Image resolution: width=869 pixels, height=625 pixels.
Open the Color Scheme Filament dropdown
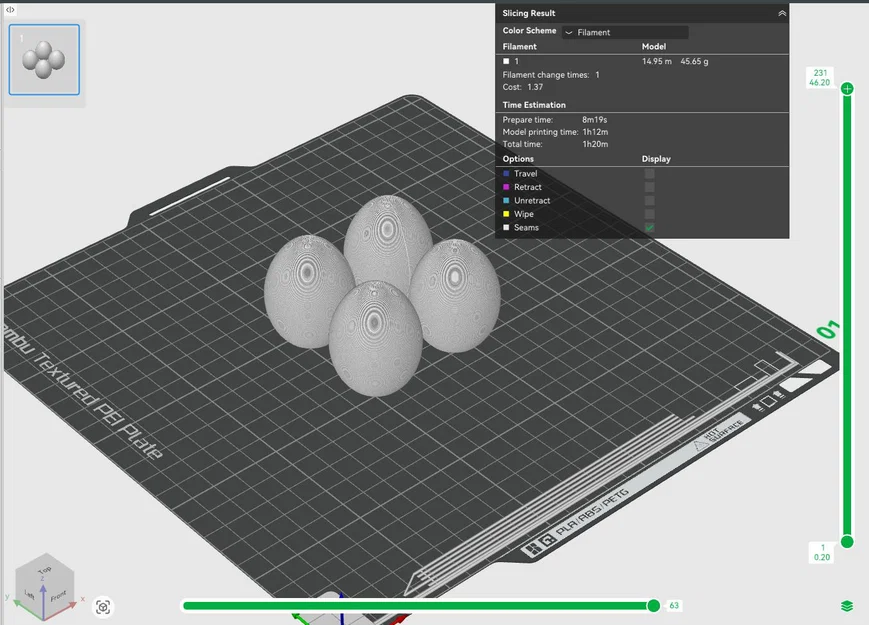[x=625, y=32]
